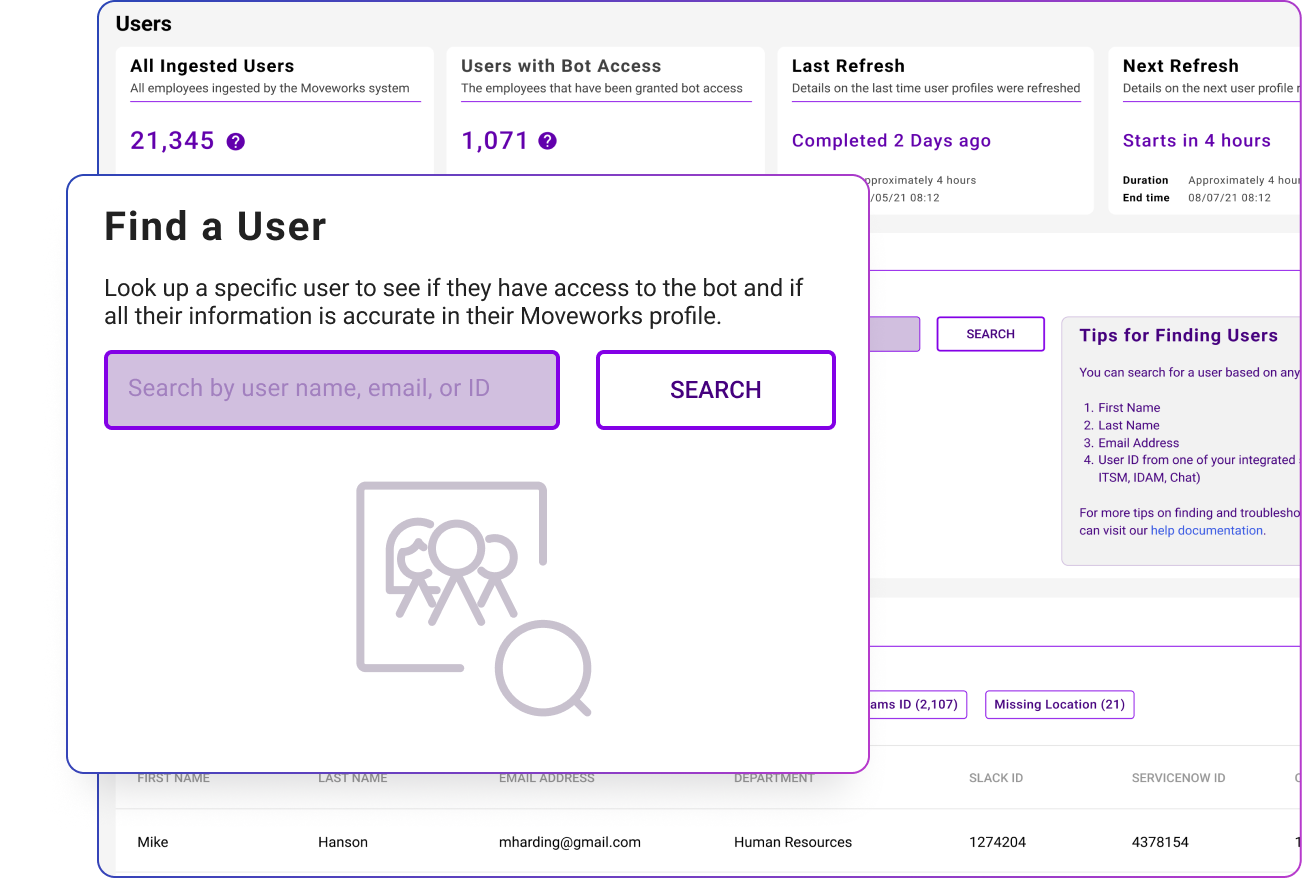The image size is (1302, 878).
Task: Focus the large user name search field
Action: pyautogui.click(x=331, y=390)
